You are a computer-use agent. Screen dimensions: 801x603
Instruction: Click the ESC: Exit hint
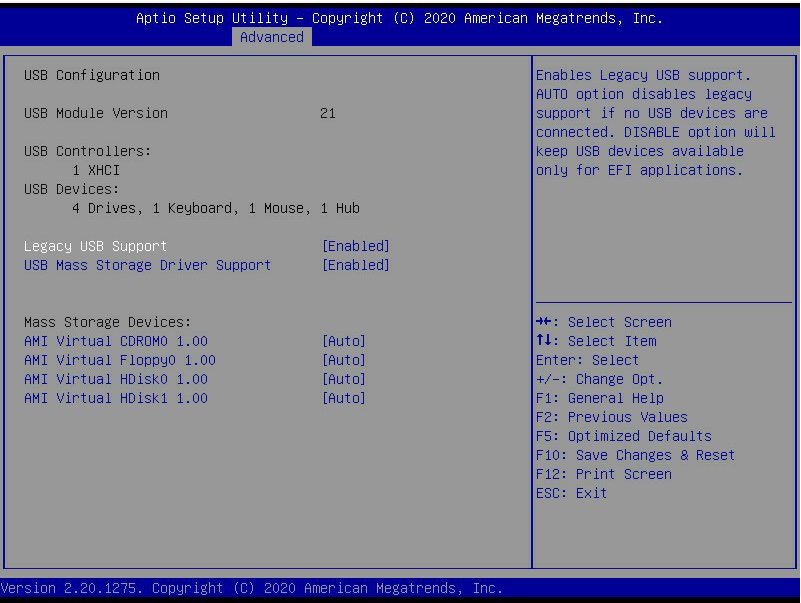[572, 493]
